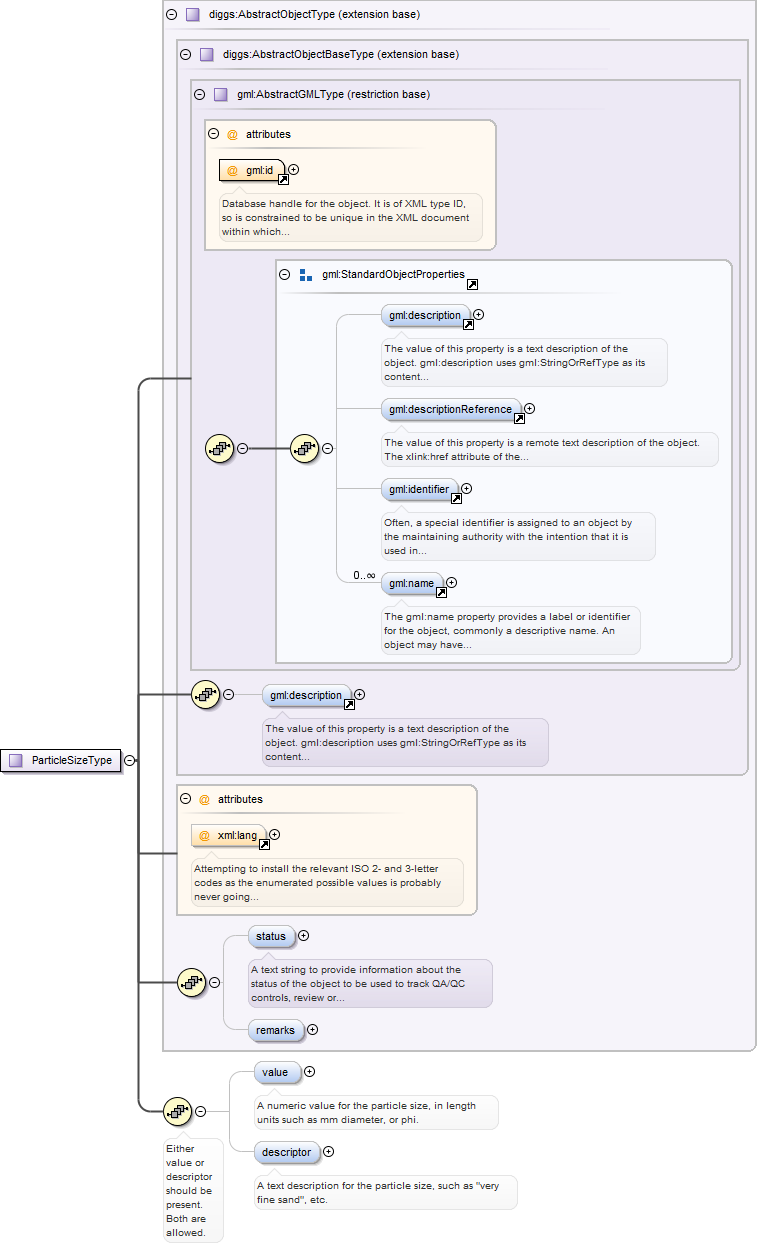The height and width of the screenshot is (1246, 758).
Task: Click the link arrow on gml:identifier element
Action: [x=456, y=498]
